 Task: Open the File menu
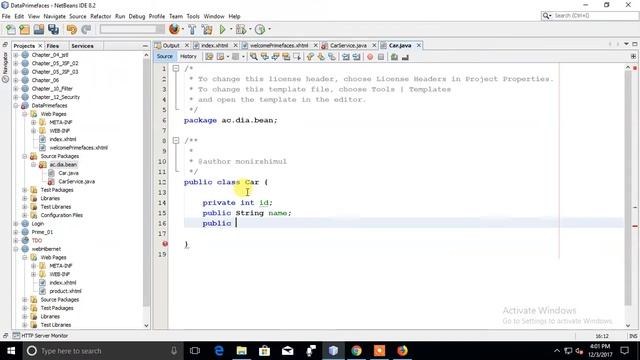coord(6,16)
